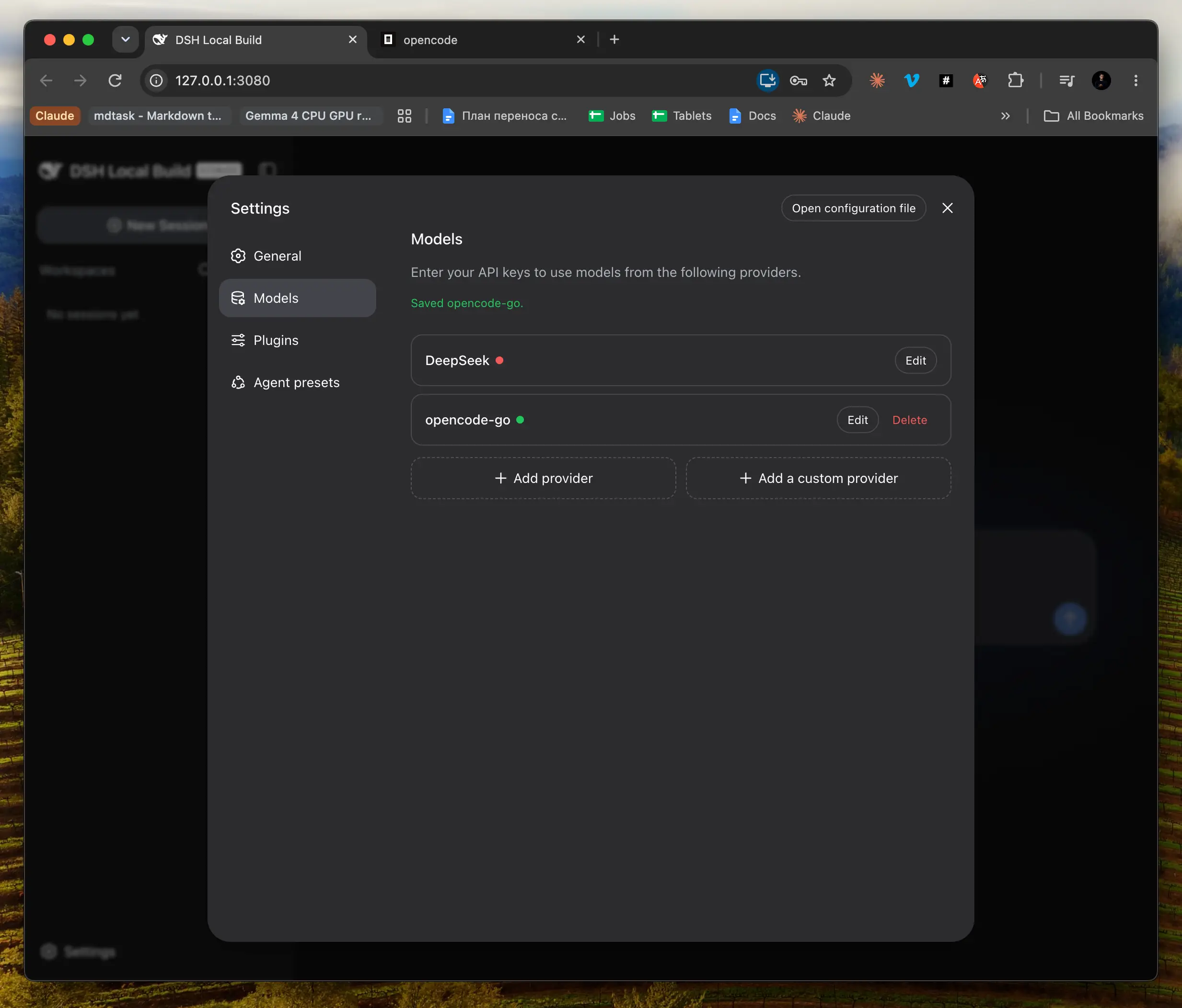Switch to the DSH Local Build tab

click(255, 40)
